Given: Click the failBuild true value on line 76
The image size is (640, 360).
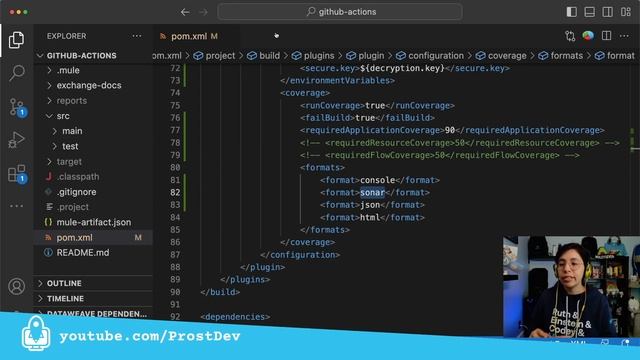Looking at the screenshot, I should (365, 118).
